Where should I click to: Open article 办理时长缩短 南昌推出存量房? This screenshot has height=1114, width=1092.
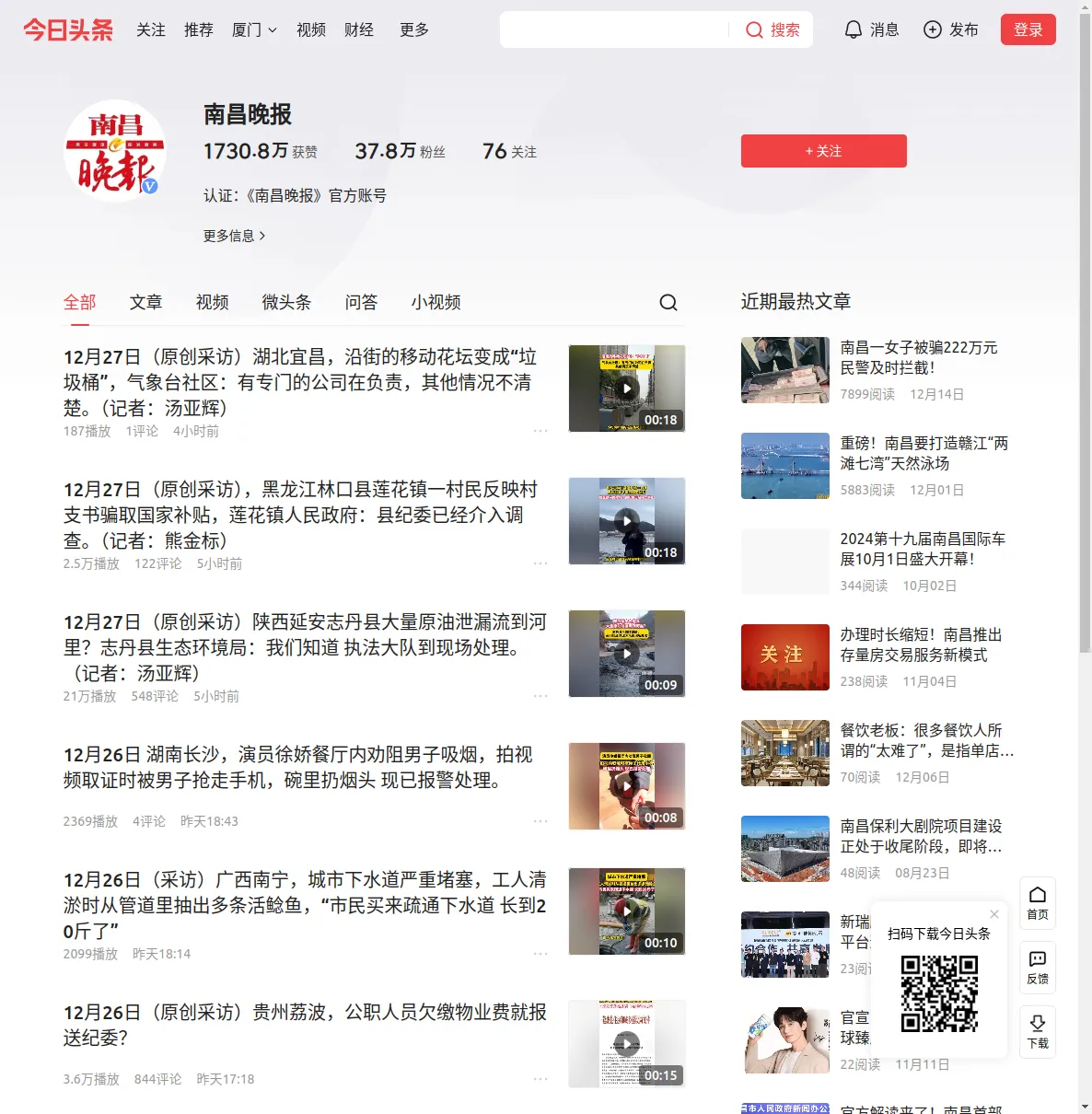(921, 644)
